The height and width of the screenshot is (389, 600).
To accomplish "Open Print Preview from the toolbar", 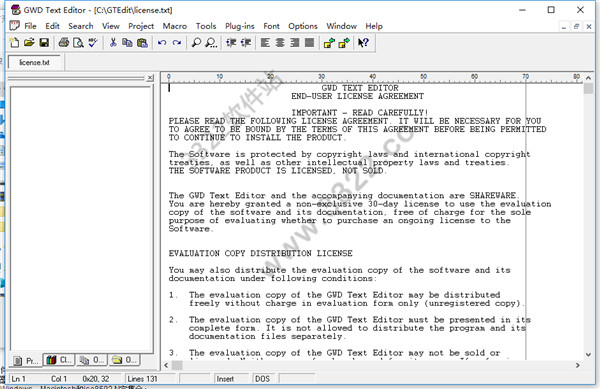I will pos(78,42).
